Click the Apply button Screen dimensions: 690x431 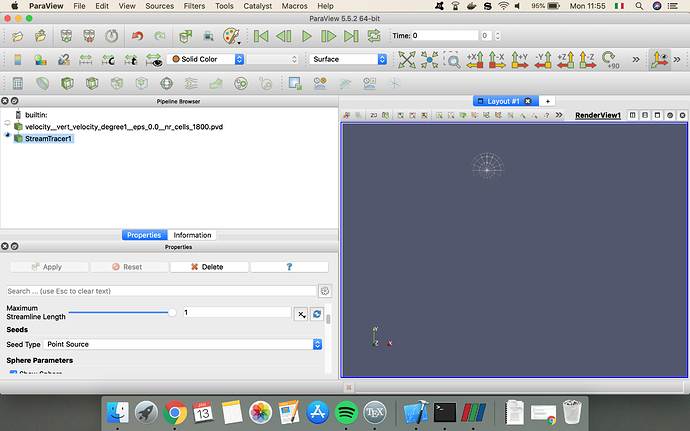coord(49,267)
